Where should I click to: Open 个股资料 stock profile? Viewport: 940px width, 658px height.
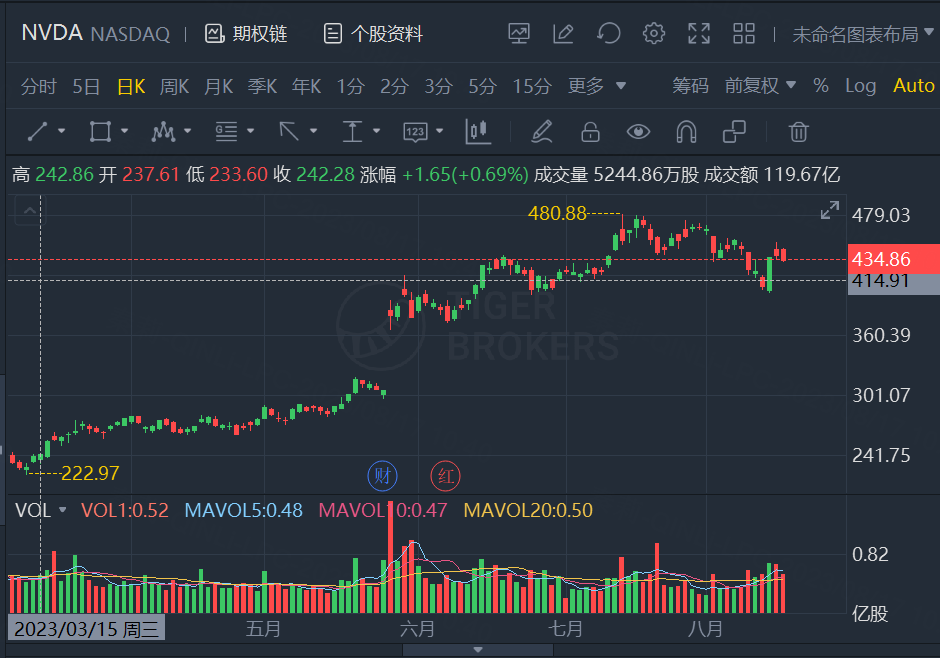pos(373,34)
